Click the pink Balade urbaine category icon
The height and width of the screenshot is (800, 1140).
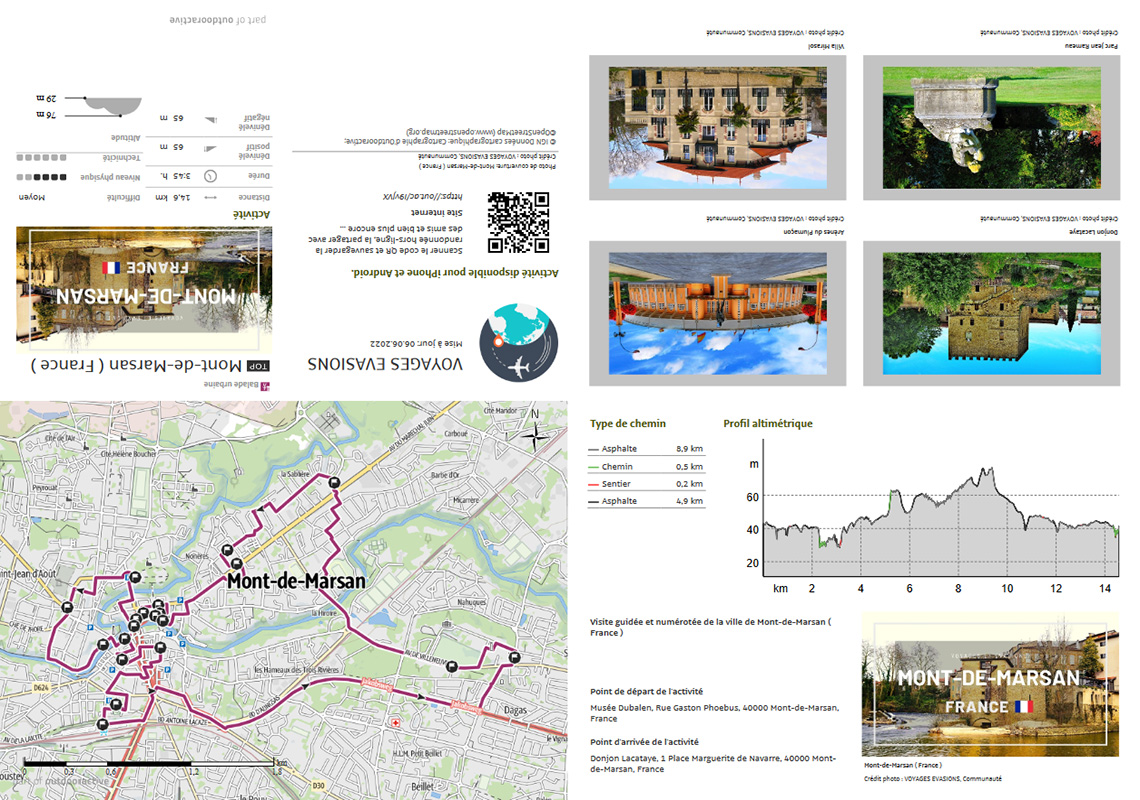[x=265, y=386]
